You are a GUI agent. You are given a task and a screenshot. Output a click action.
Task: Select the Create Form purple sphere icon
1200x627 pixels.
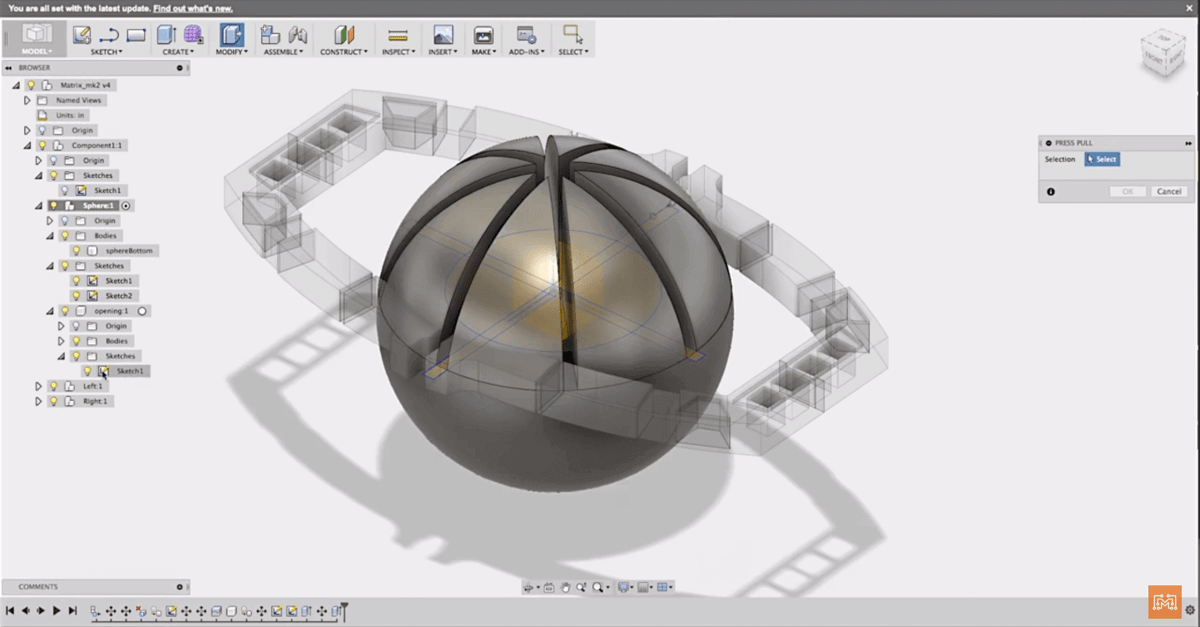coord(194,35)
